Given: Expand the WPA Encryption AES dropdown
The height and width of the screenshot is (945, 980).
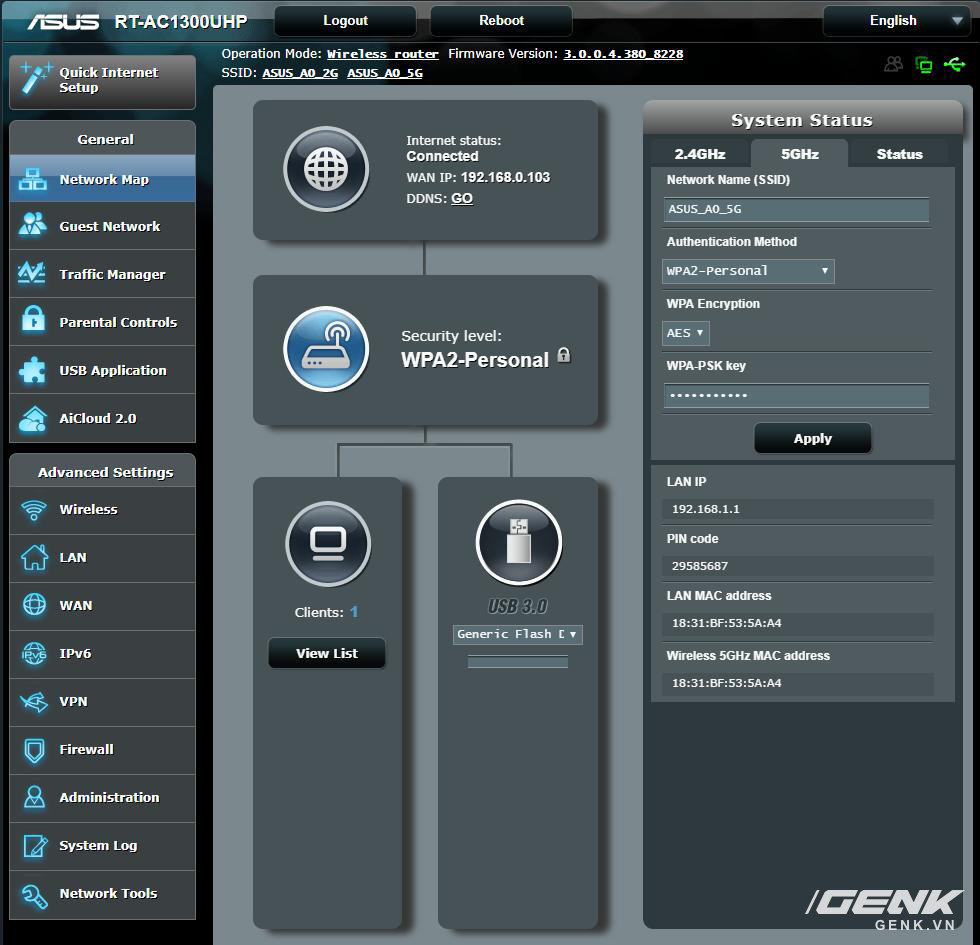Looking at the screenshot, I should click(686, 333).
